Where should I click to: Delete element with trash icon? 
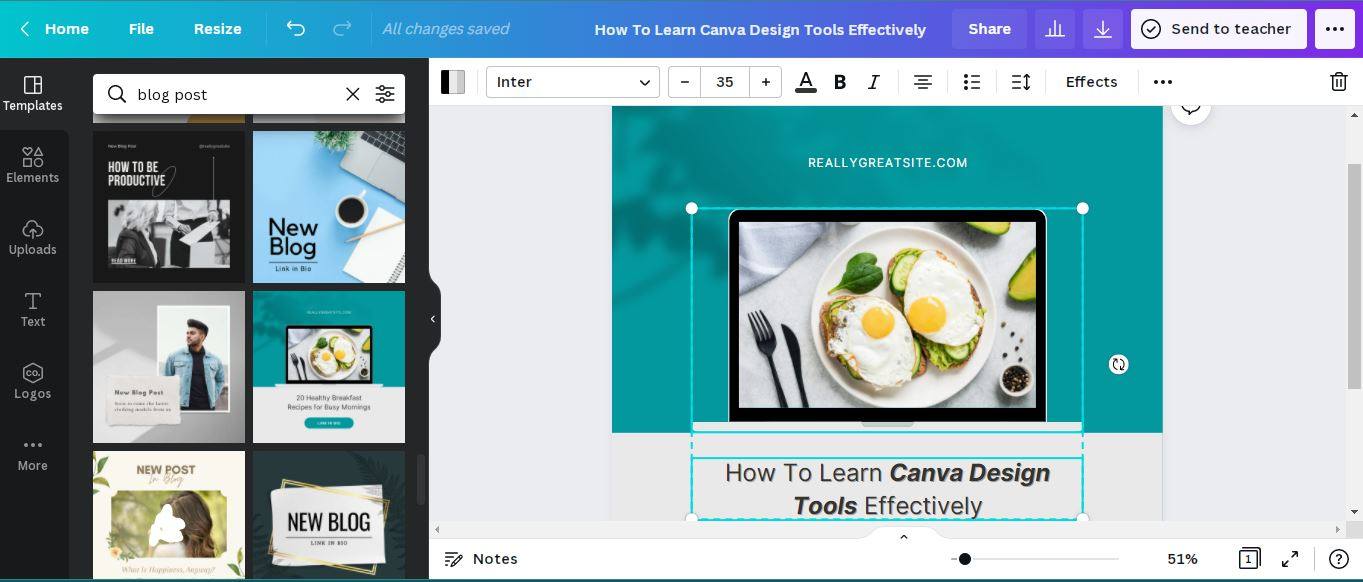tap(1338, 82)
